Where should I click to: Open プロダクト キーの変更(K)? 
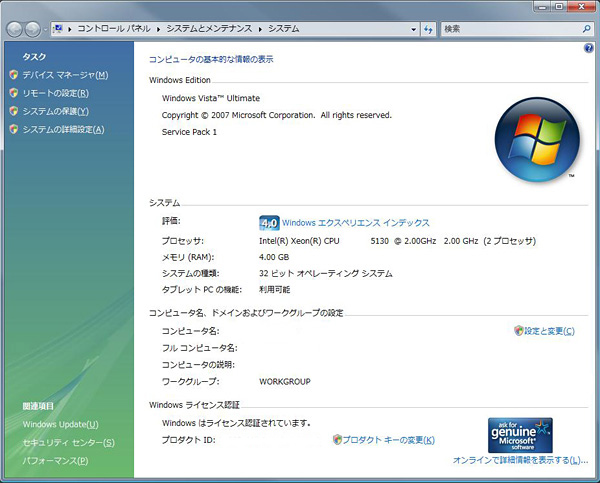click(x=388, y=440)
